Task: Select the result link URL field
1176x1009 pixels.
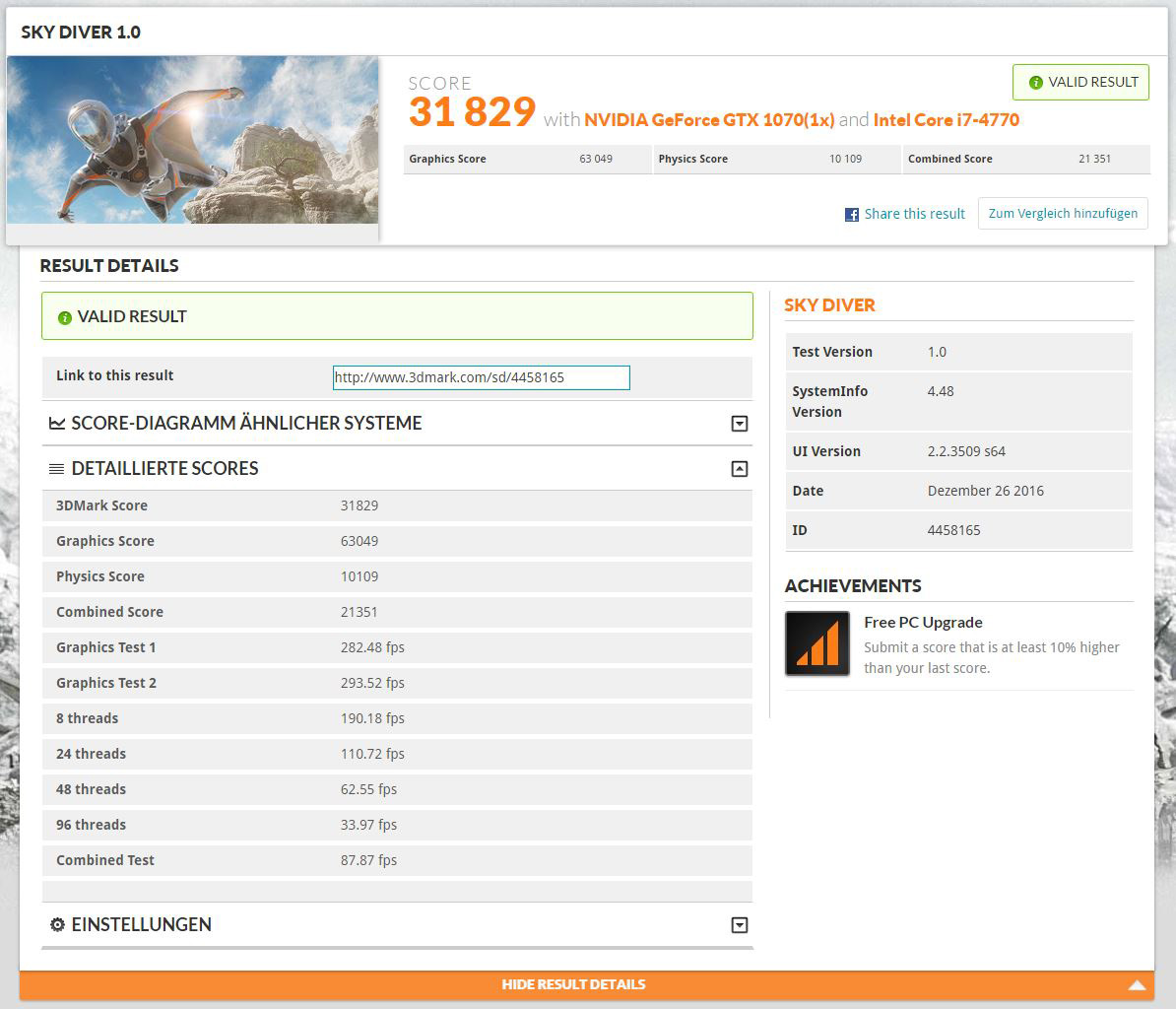Action: (481, 377)
